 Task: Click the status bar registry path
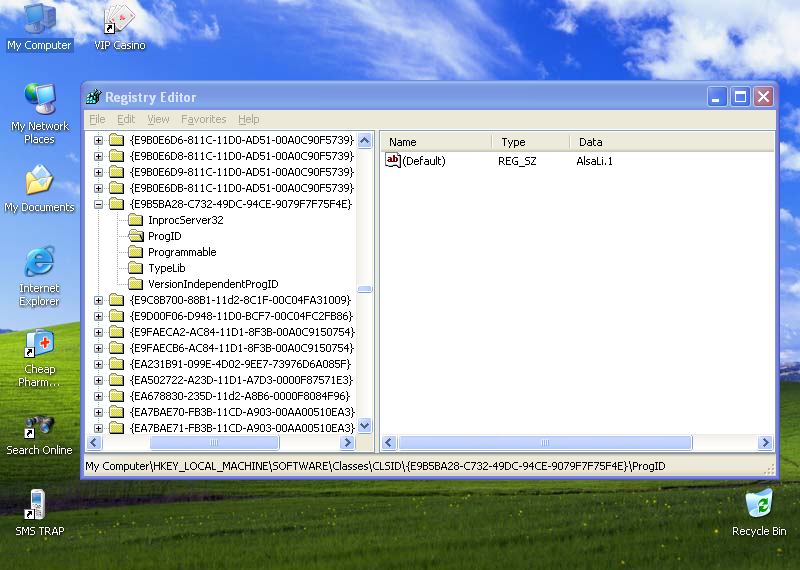(x=375, y=466)
